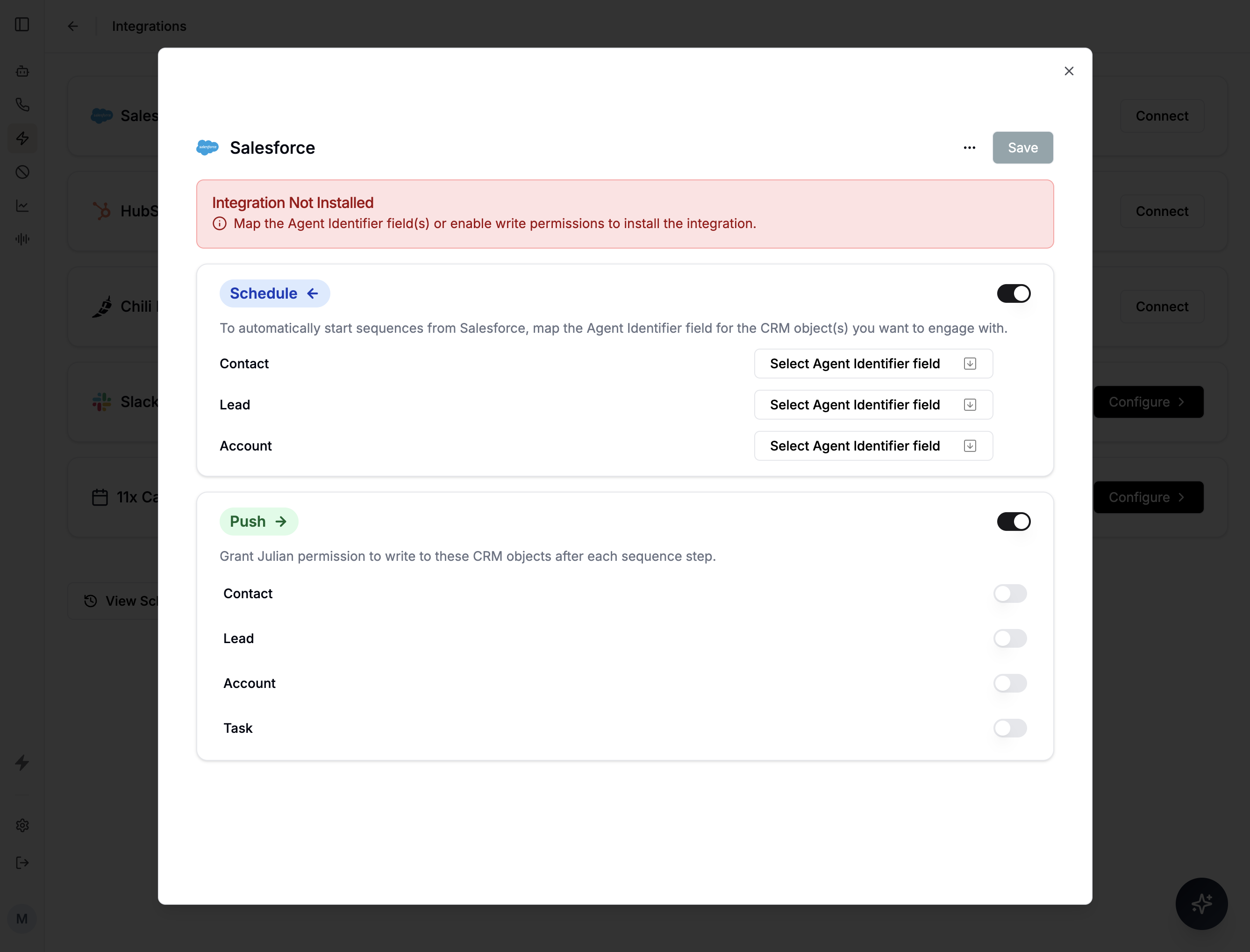This screenshot has height=952, width=1250.
Task: Click the Salesforce dialog title
Action: coord(272,148)
